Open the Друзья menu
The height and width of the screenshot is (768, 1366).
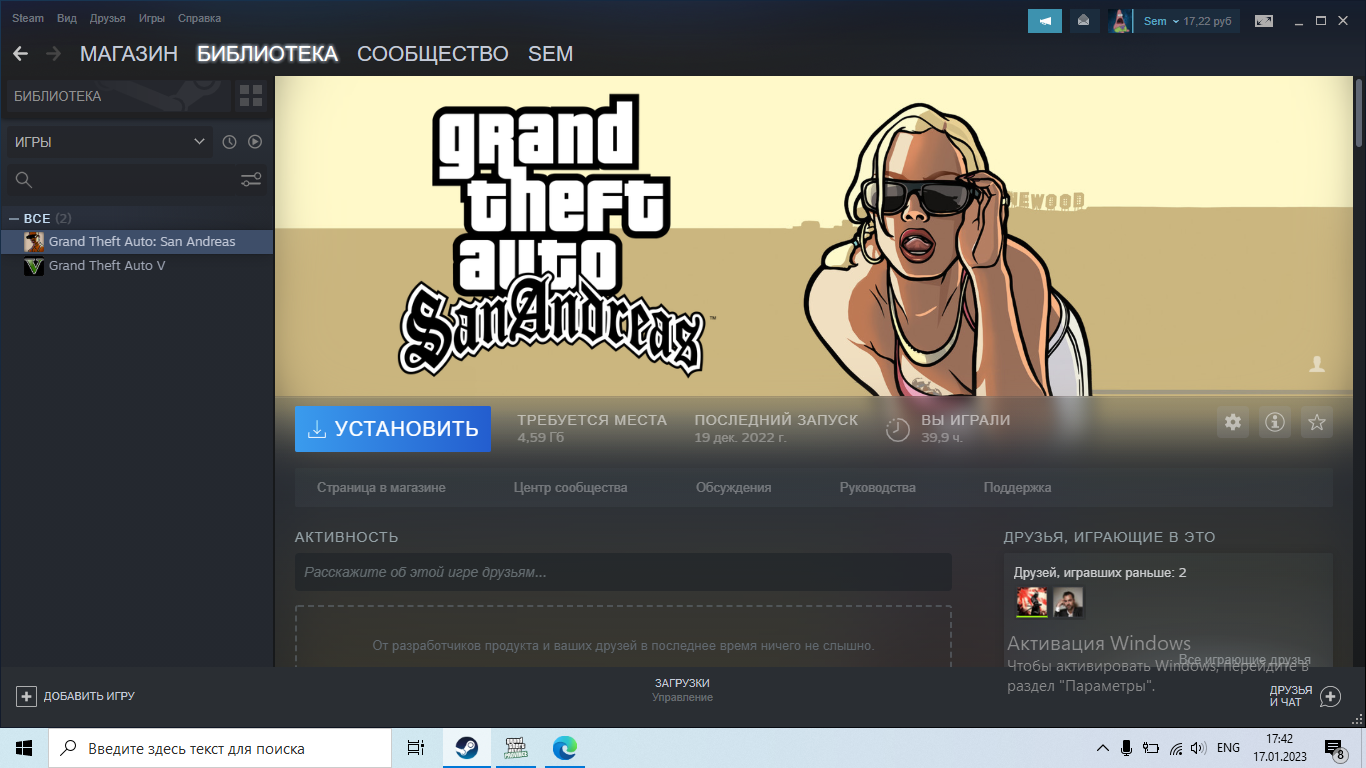coord(107,19)
